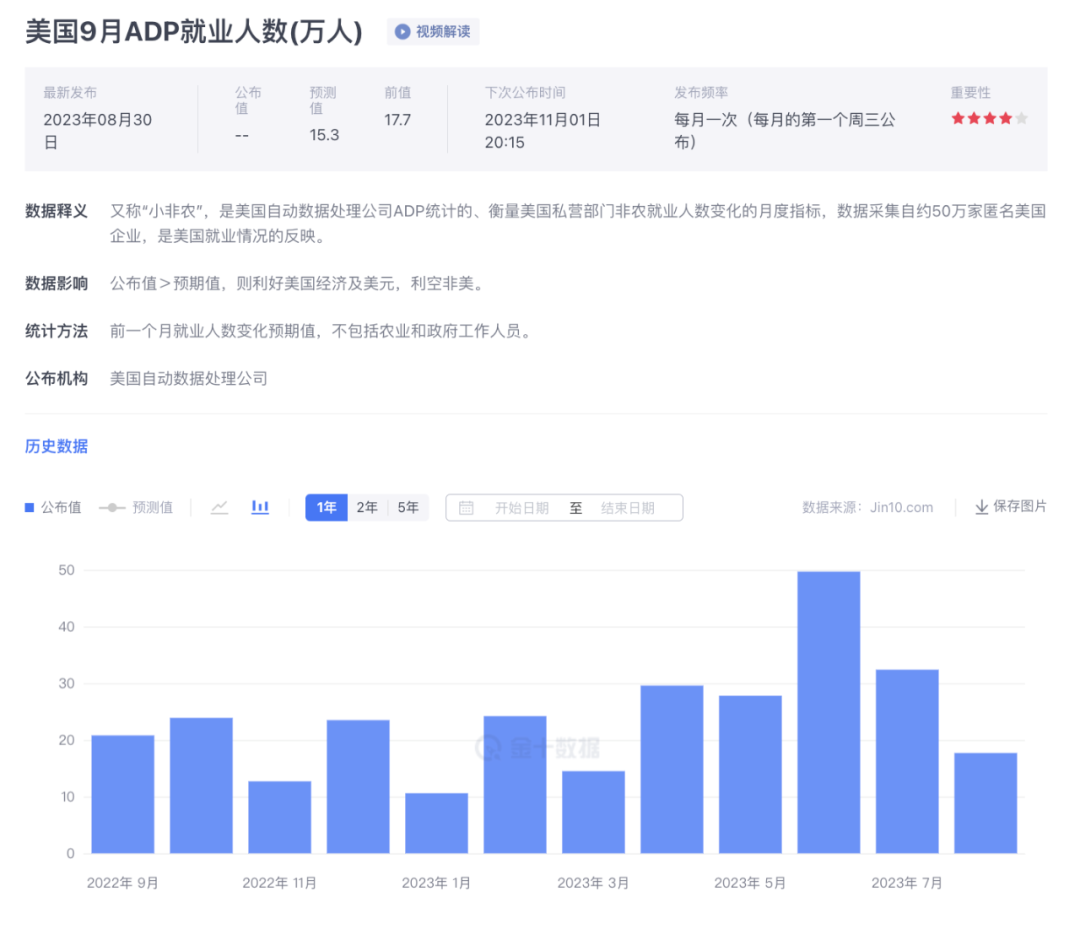Click the first red importance star

click(958, 118)
